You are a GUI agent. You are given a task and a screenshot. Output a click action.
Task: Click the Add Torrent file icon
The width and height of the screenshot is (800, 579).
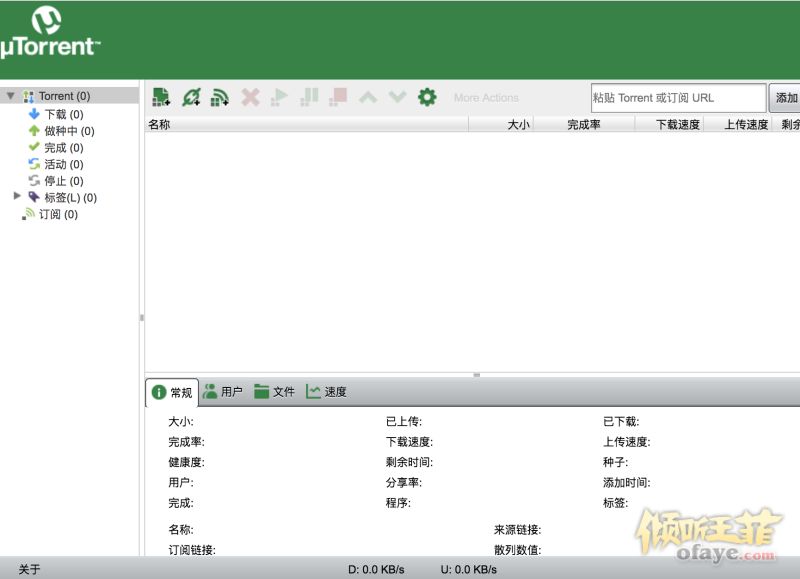(x=161, y=97)
